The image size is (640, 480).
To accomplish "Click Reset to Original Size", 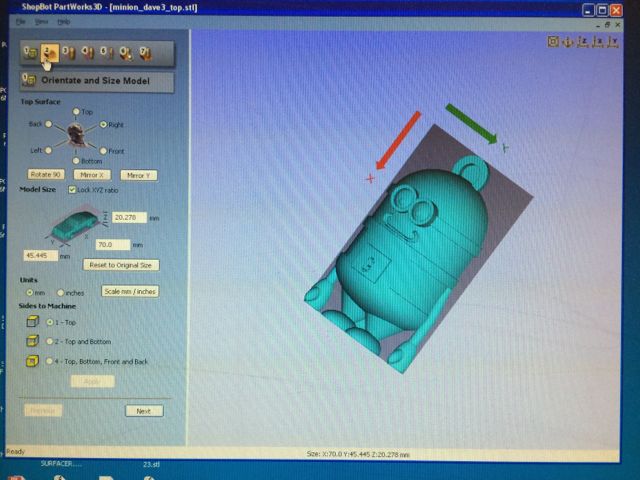I will pyautogui.click(x=121, y=265).
